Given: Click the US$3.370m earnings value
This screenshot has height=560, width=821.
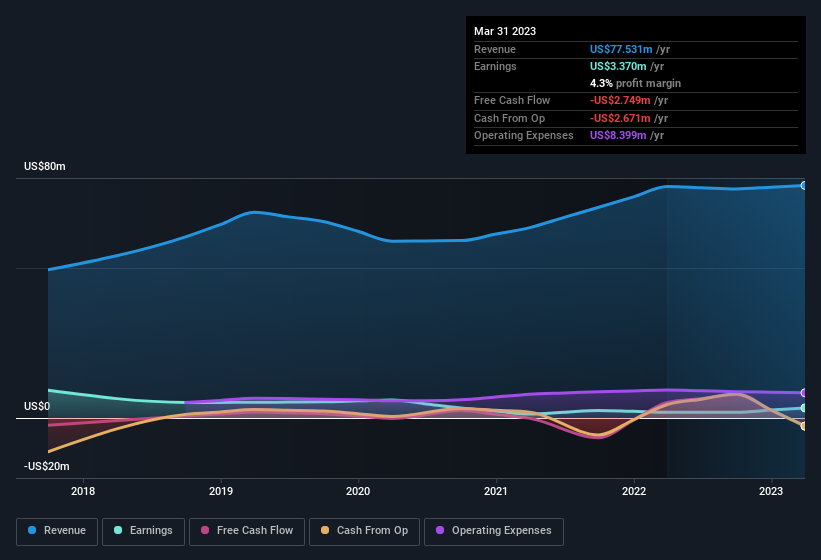Looking at the screenshot, I should [618, 66].
